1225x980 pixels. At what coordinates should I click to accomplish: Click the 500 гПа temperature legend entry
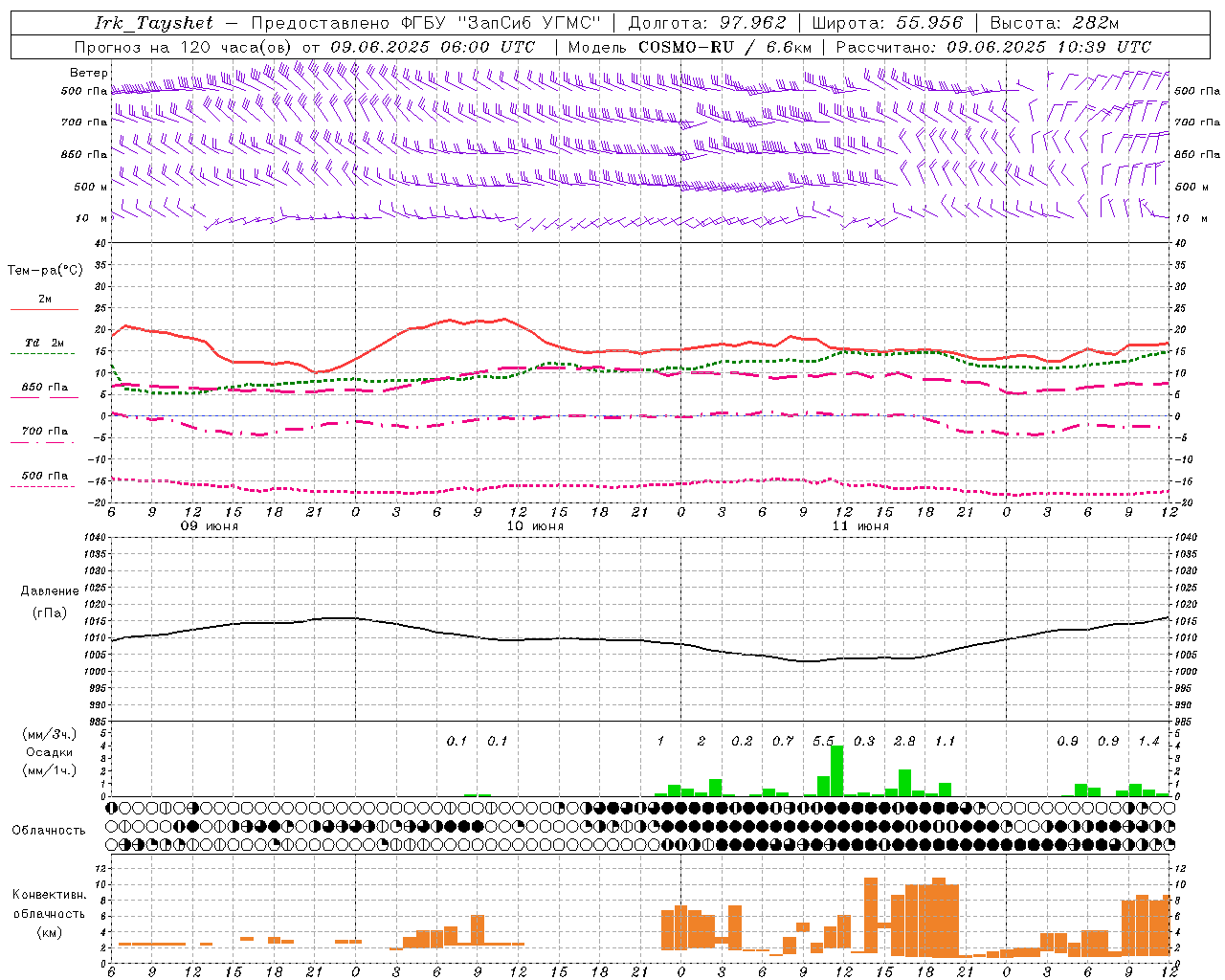[45, 476]
